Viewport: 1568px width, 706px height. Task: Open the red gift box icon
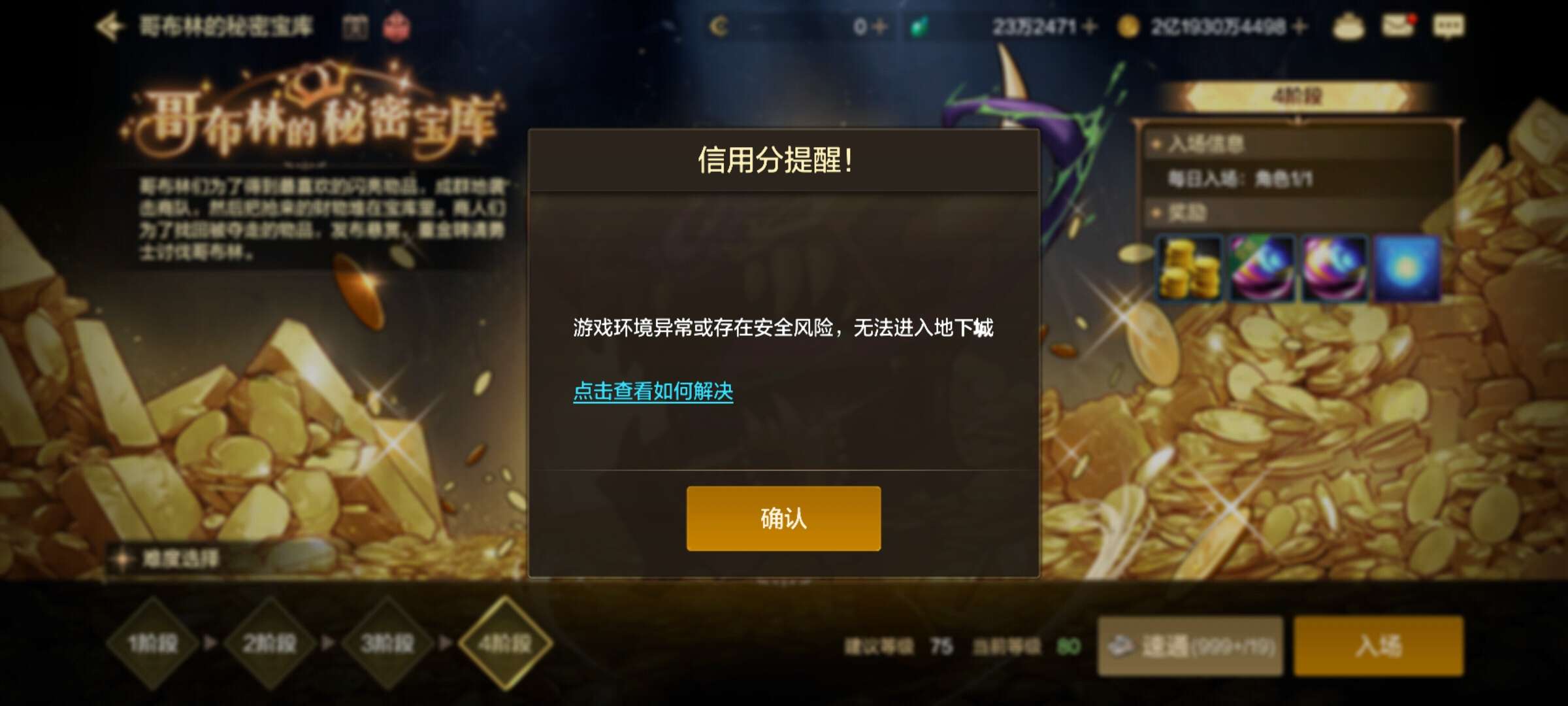click(x=396, y=27)
